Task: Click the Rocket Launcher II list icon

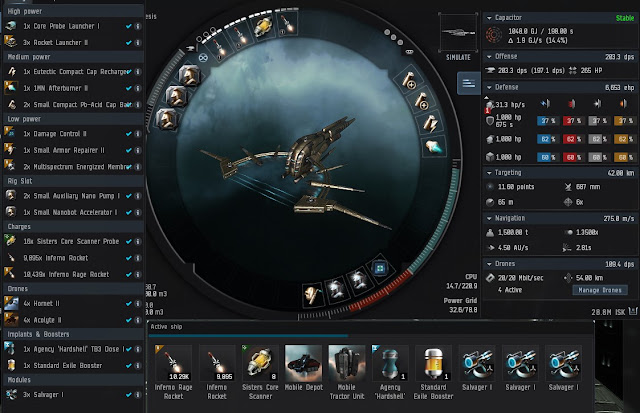Action: [x=11, y=42]
